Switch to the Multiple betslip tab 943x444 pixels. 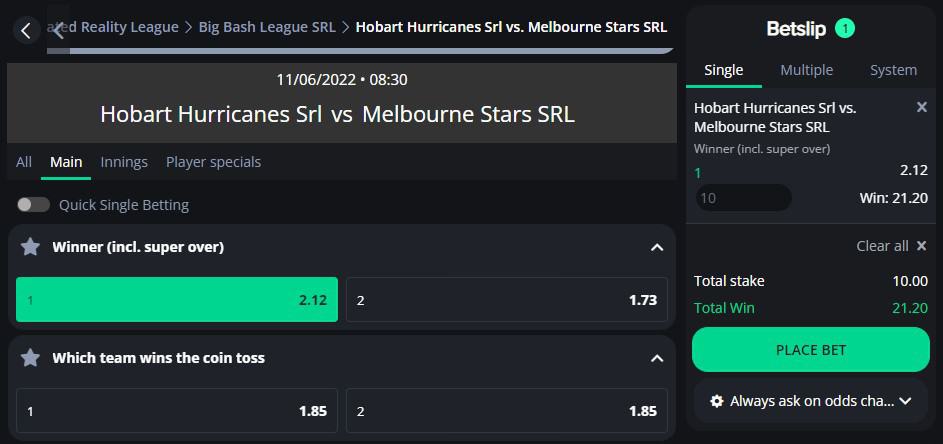pos(806,70)
